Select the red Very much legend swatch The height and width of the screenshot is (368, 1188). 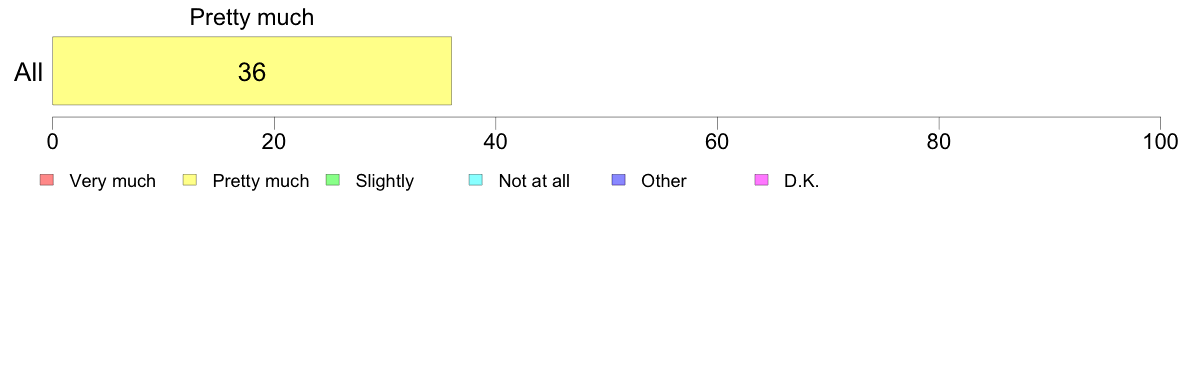point(47,180)
